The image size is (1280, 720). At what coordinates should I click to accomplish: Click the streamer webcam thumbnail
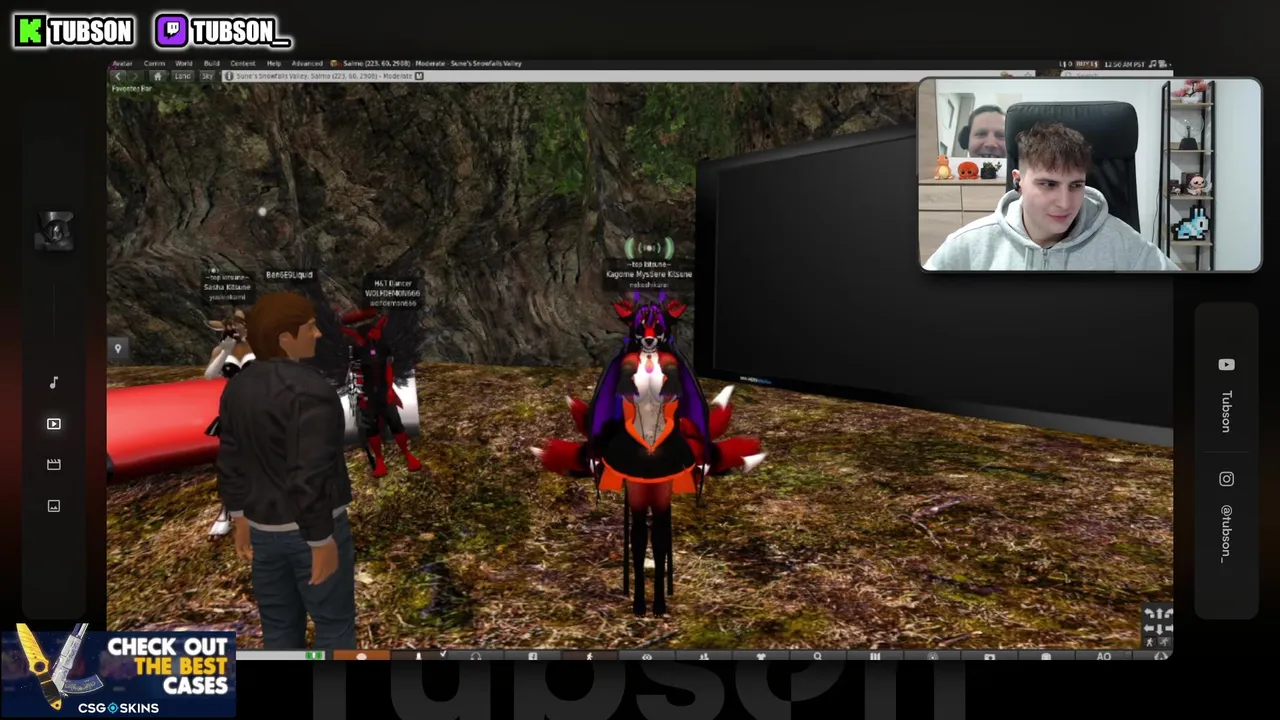1090,175
